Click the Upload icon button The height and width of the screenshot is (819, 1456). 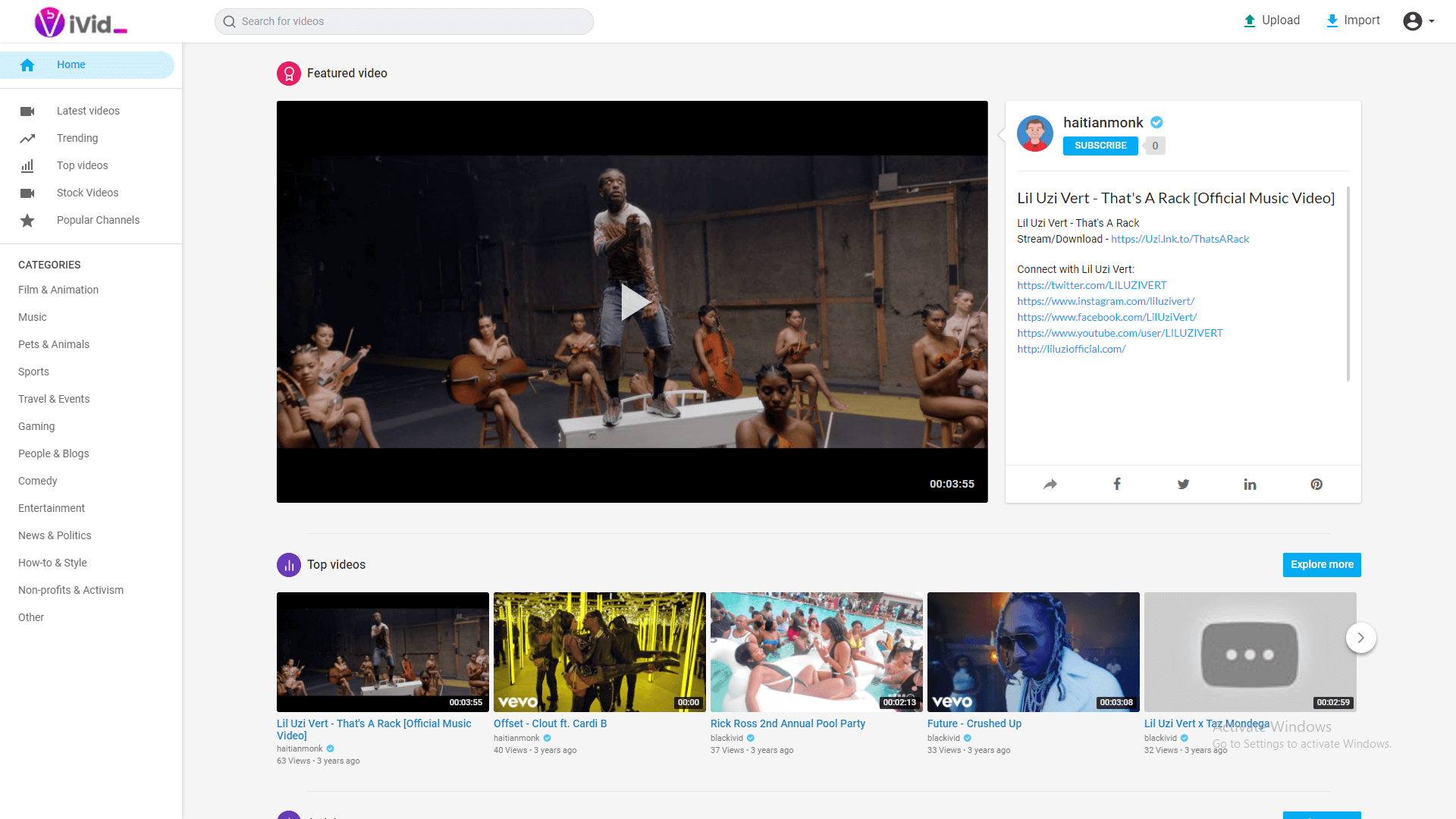click(x=1250, y=21)
